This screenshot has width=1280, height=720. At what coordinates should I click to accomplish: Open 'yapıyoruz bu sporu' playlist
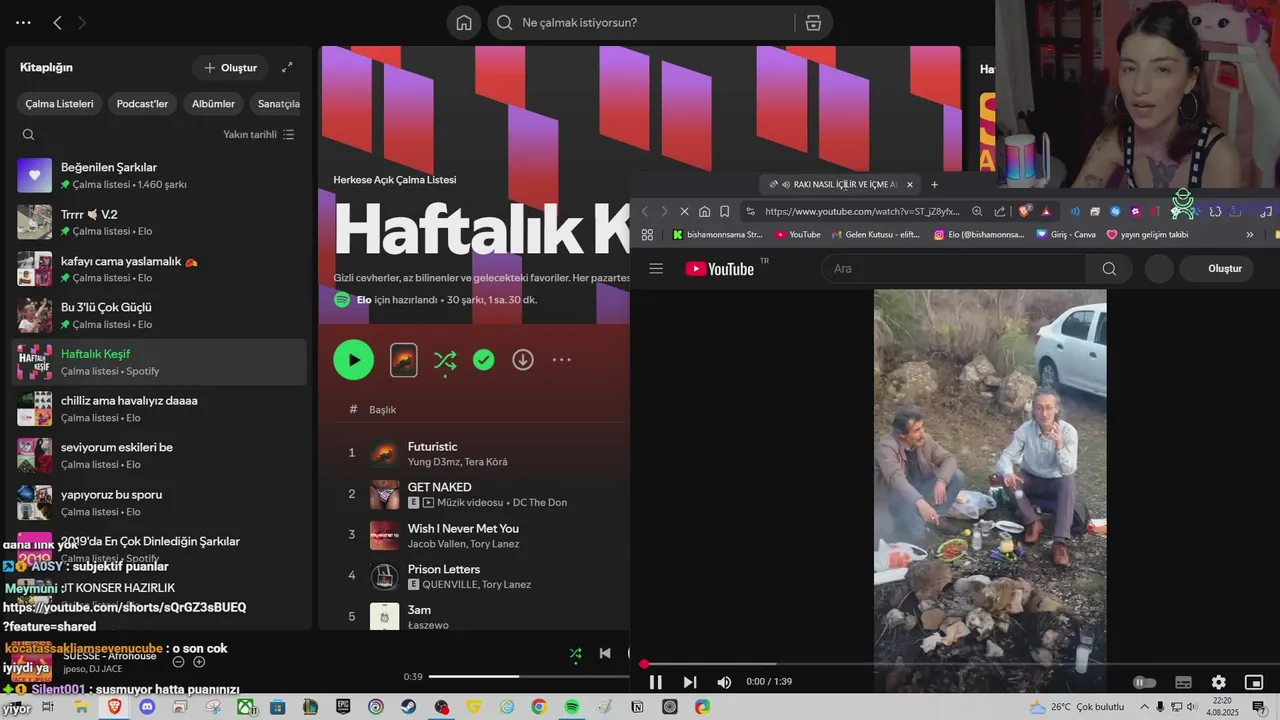(159, 502)
